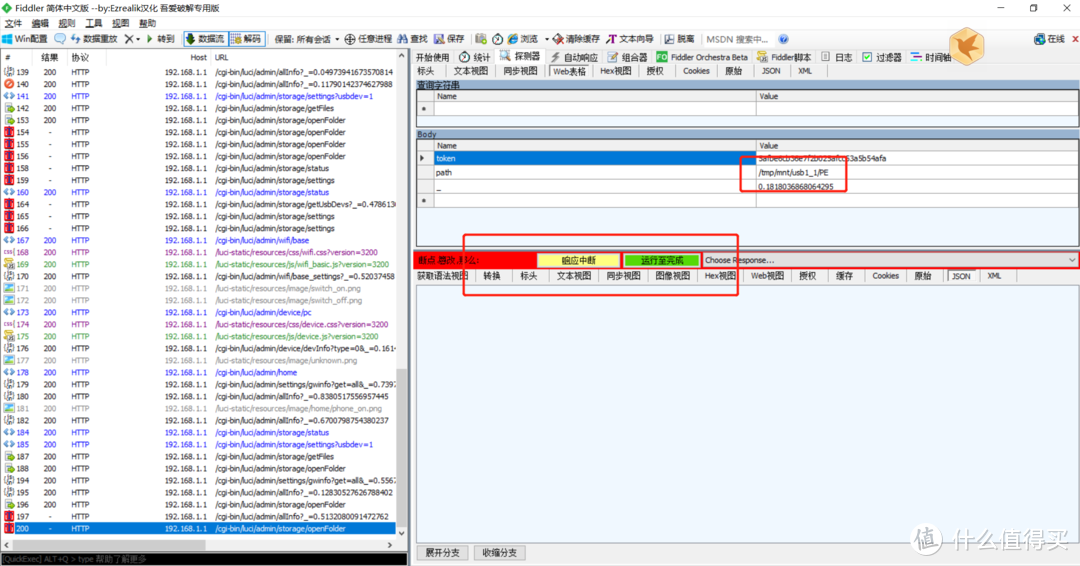1080x566 pixels.
Task: Click the 数据重放 replay icon
Action: coord(76,39)
